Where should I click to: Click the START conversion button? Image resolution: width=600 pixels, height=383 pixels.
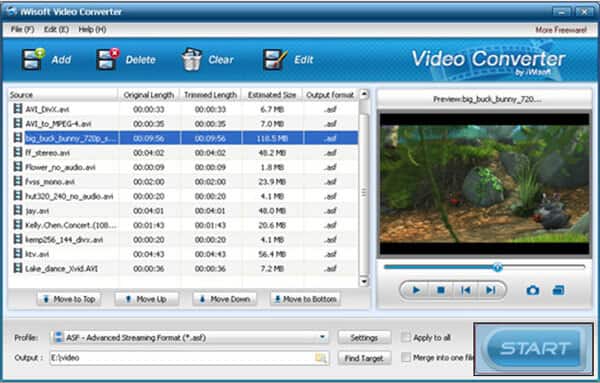[534, 349]
